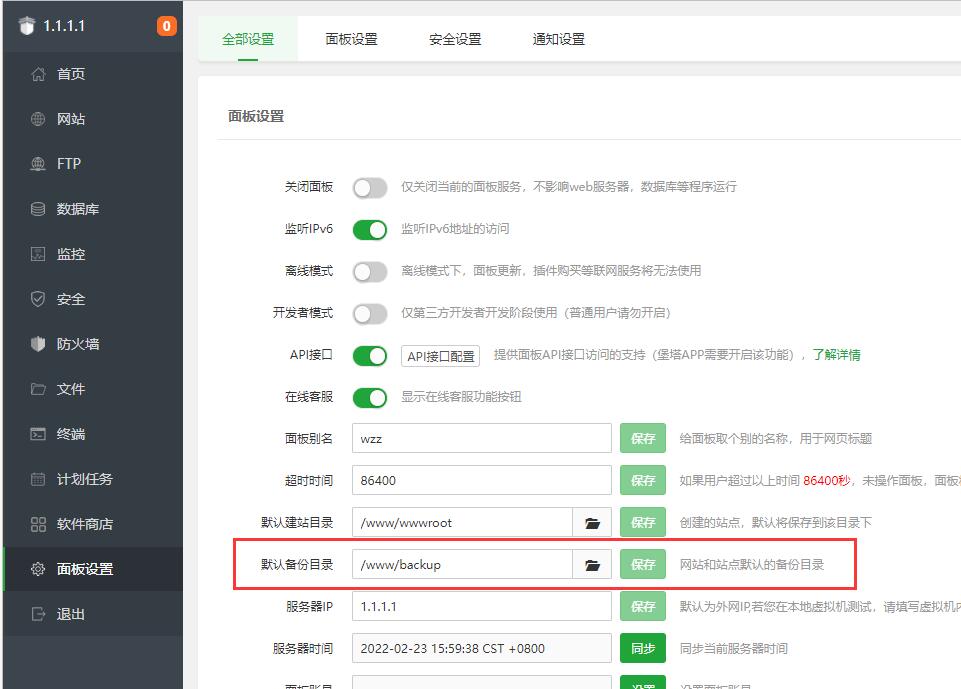The image size is (961, 689).
Task: Click the red 86400秒 text
Action: click(x=827, y=481)
